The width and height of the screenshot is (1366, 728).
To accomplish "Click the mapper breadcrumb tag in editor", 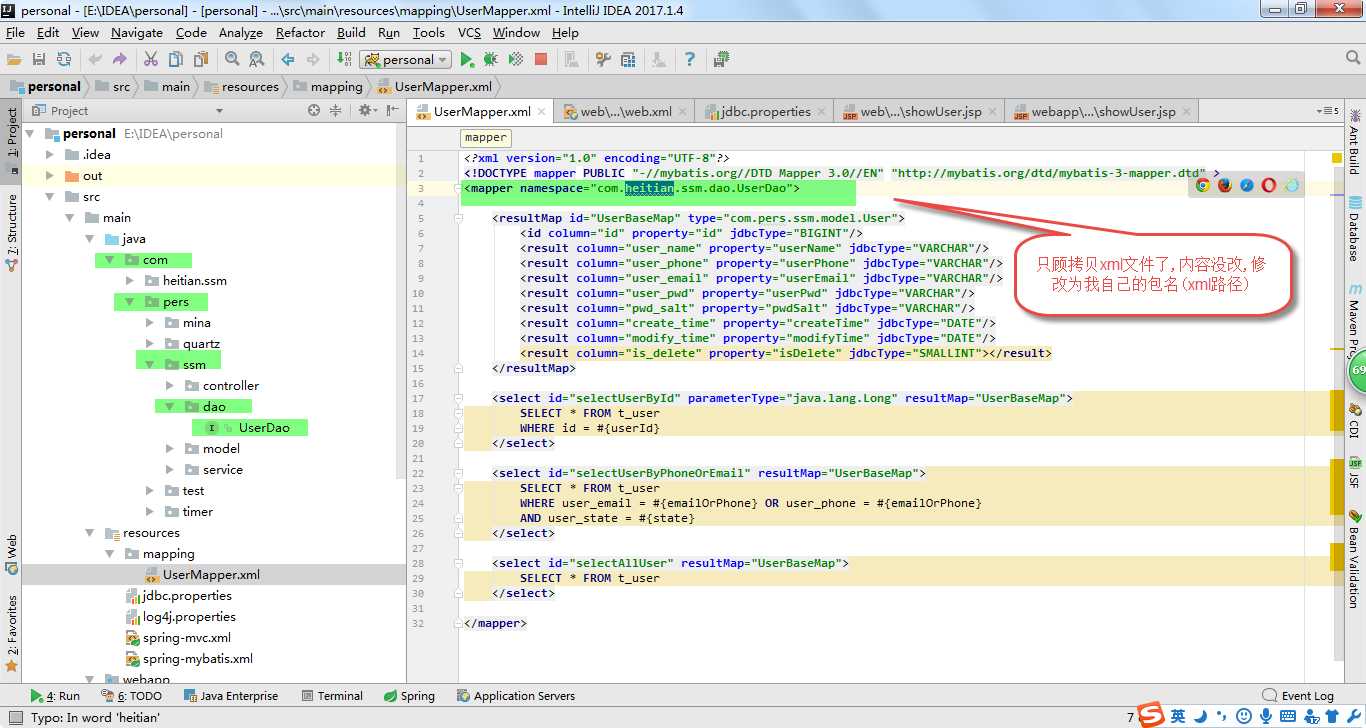I will (x=486, y=138).
